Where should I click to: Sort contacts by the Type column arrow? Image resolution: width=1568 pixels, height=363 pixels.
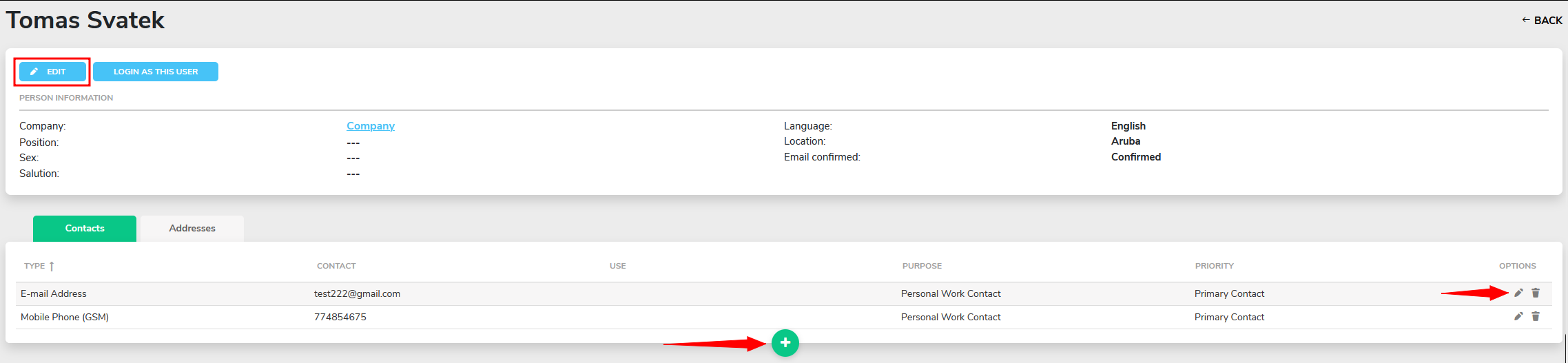[x=52, y=266]
